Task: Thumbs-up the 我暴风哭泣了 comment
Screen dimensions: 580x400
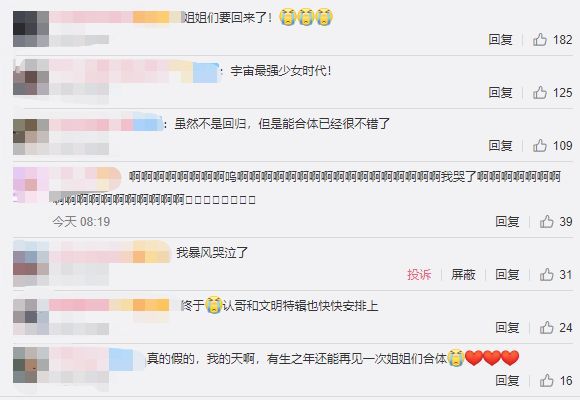Action: [546, 274]
